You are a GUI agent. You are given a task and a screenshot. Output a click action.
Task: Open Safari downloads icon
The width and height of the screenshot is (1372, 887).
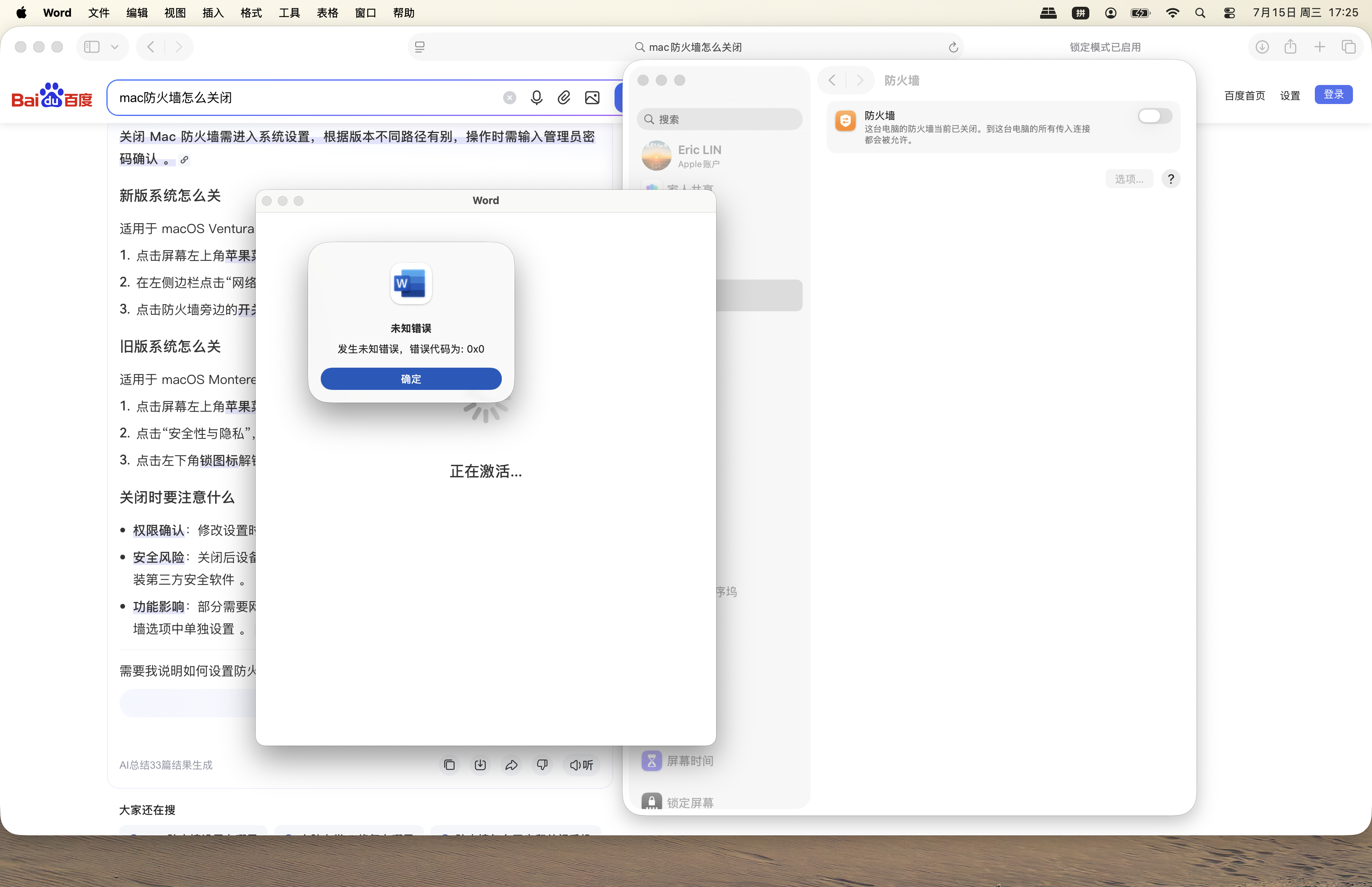coord(1262,47)
